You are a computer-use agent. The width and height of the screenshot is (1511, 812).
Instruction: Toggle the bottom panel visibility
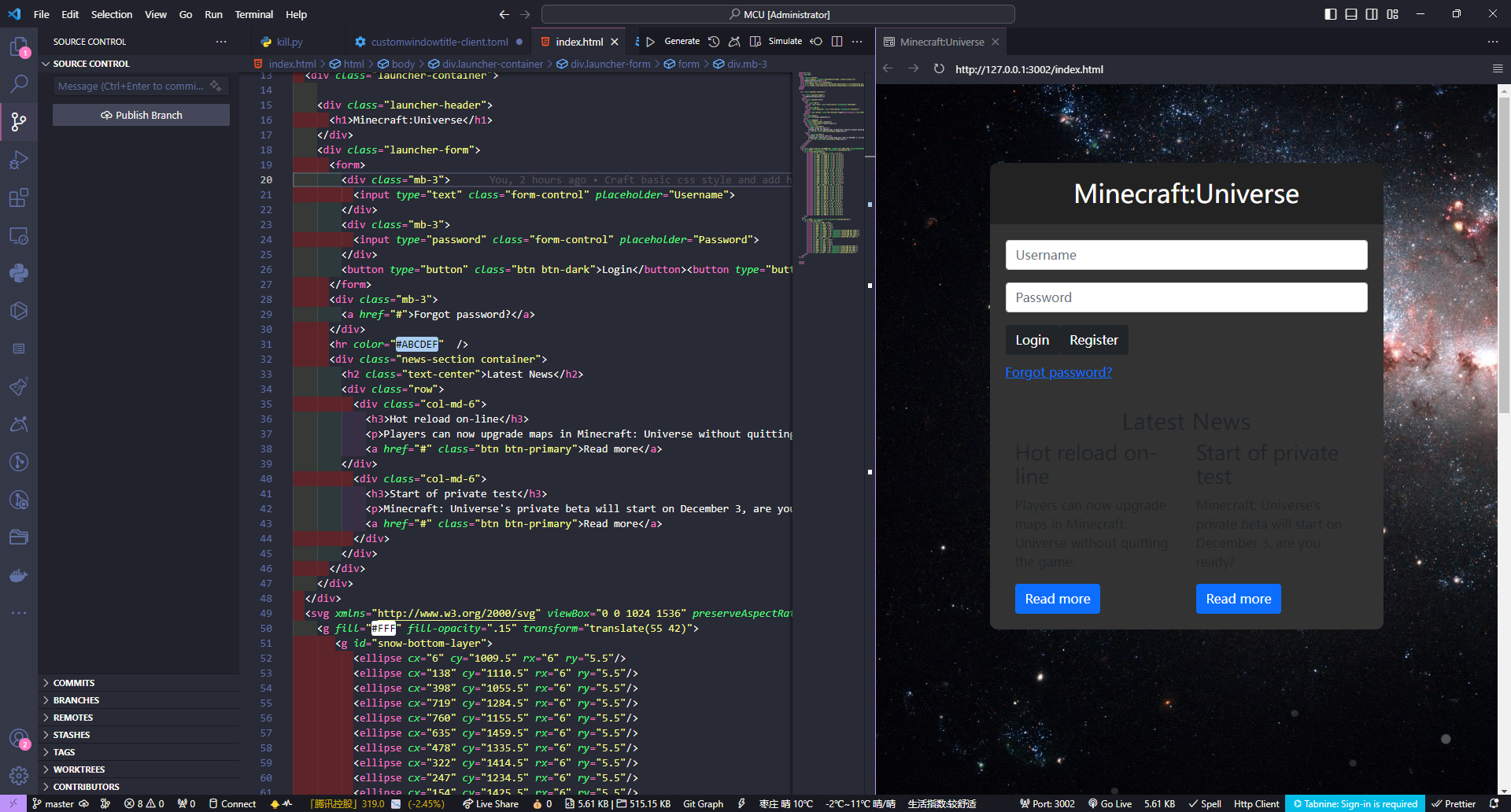(1351, 14)
